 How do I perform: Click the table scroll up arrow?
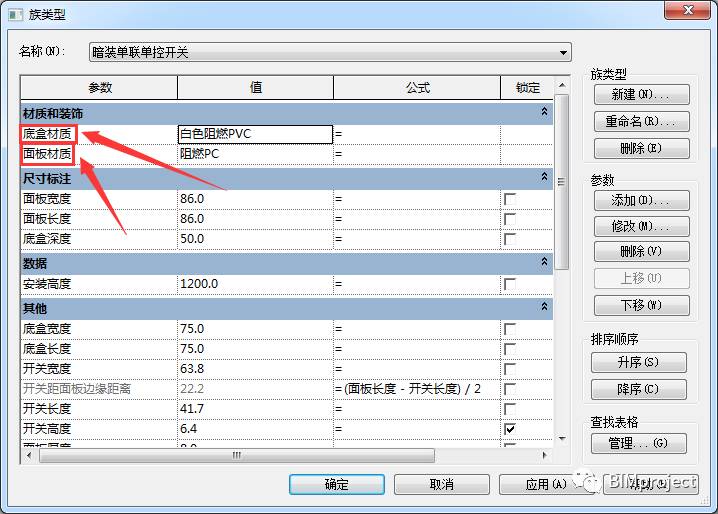562,85
